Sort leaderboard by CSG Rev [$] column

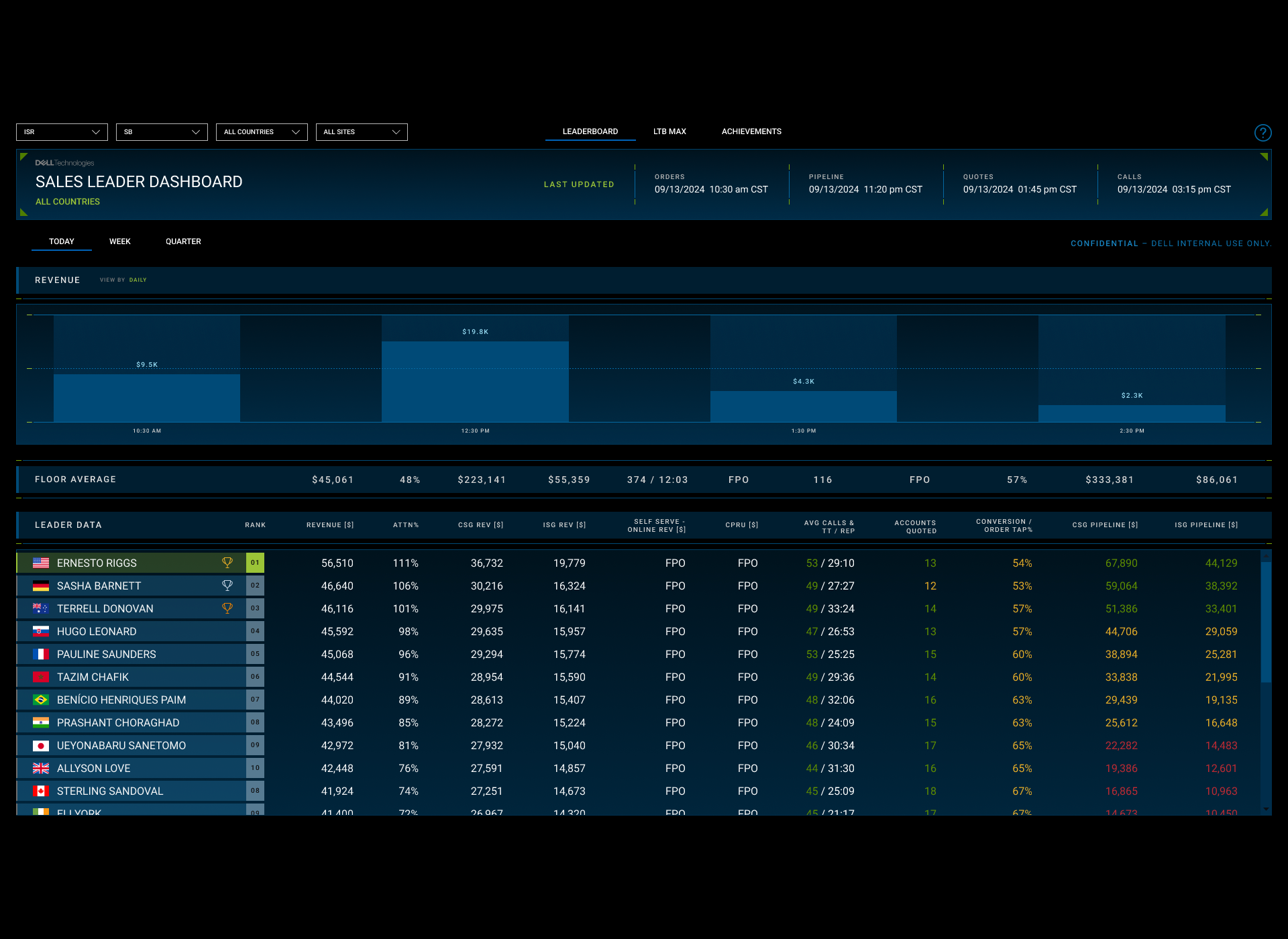[480, 525]
